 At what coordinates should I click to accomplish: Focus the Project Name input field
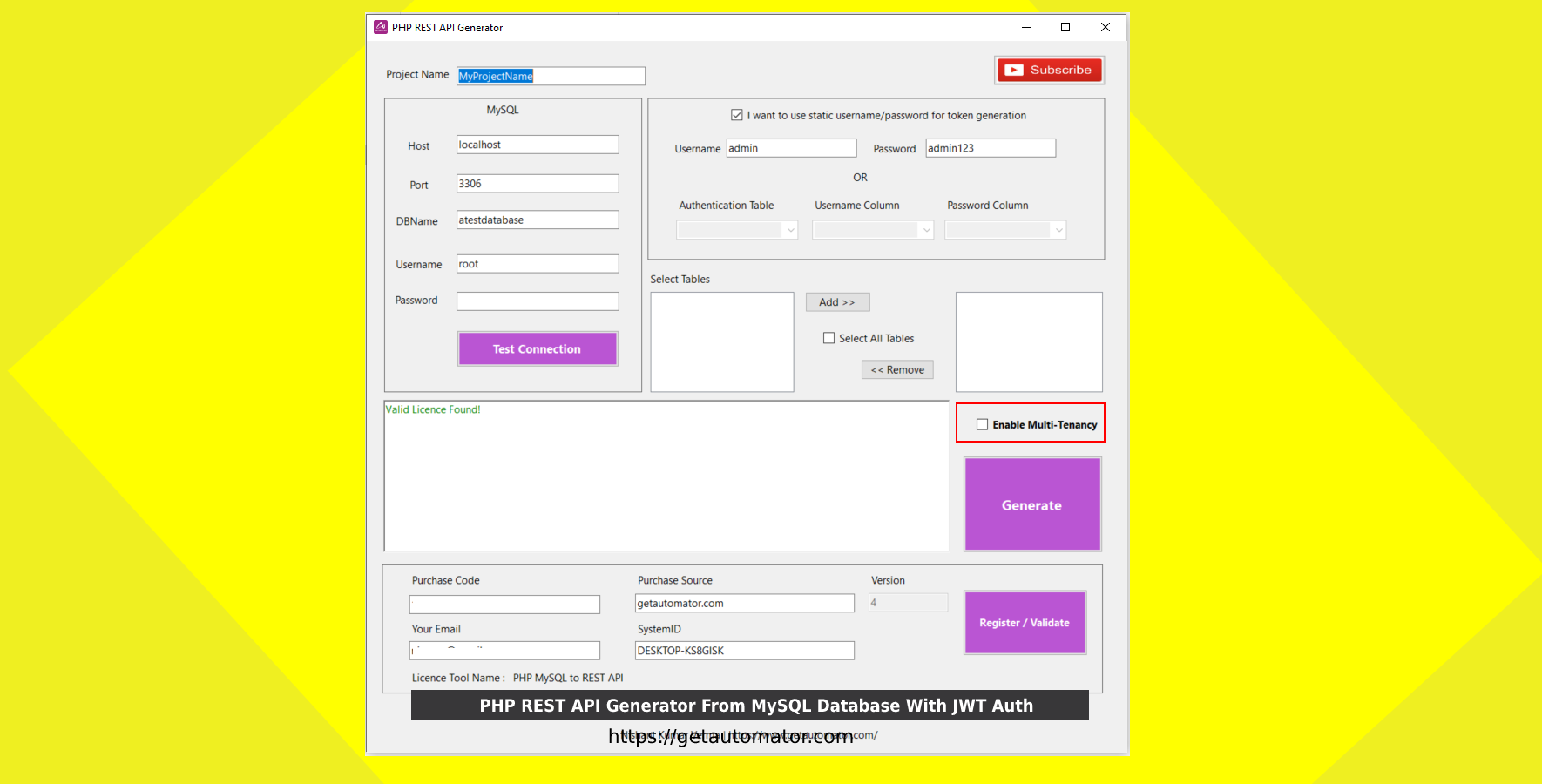tap(551, 76)
